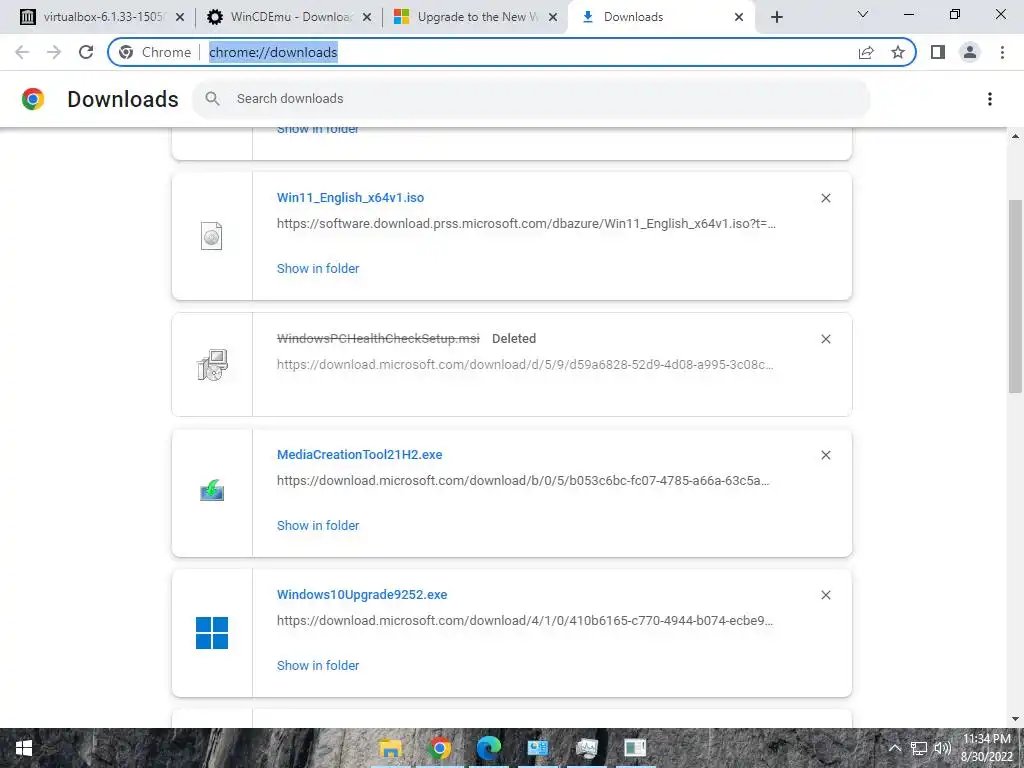Viewport: 1024px width, 768px height.
Task: Click the magnifier icon in the Search downloads box
Action: pyautogui.click(x=212, y=99)
